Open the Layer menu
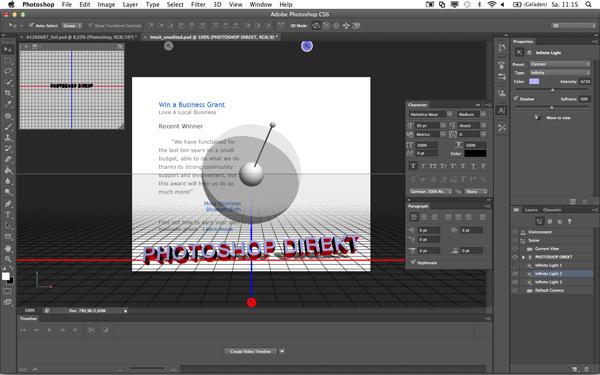 (x=130, y=5)
